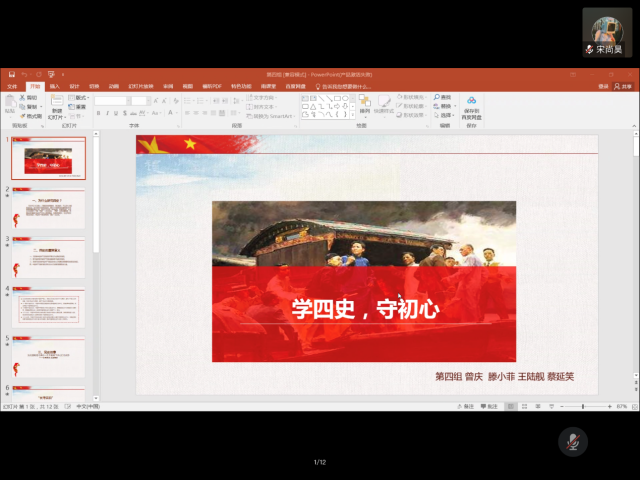Click the Arrange (排列) icon
This screenshot has height=480, width=640.
coord(365,102)
